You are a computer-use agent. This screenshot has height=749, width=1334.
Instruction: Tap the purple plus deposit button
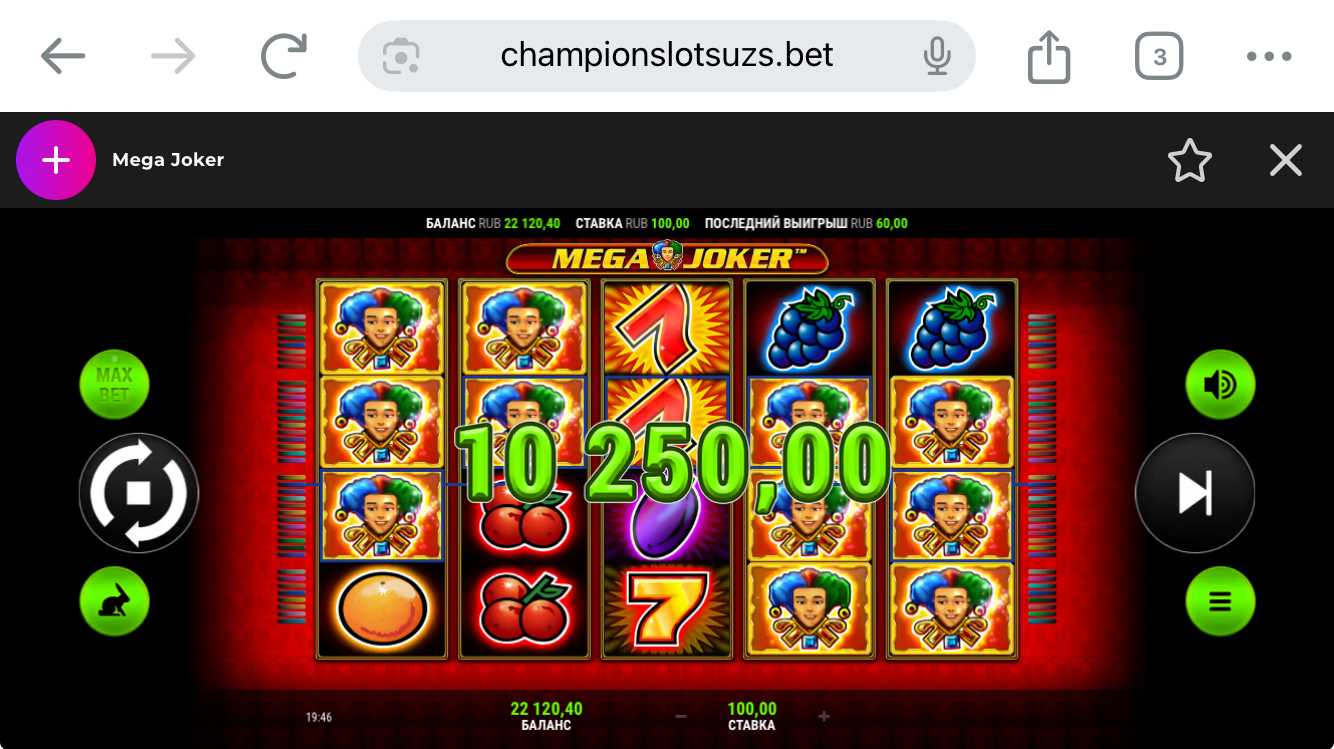[56, 160]
